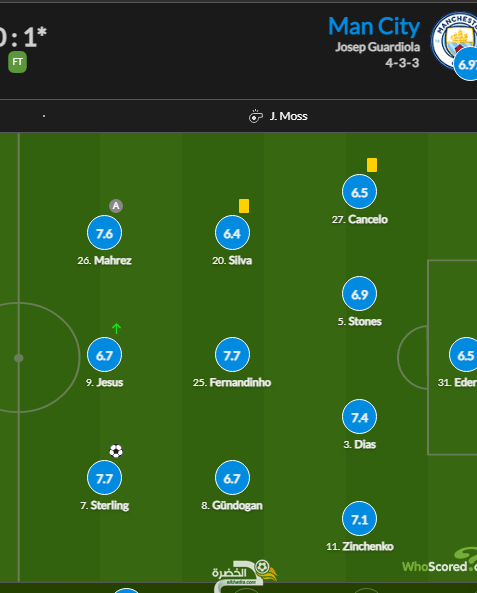Click referee name J. Moss

coord(289,116)
